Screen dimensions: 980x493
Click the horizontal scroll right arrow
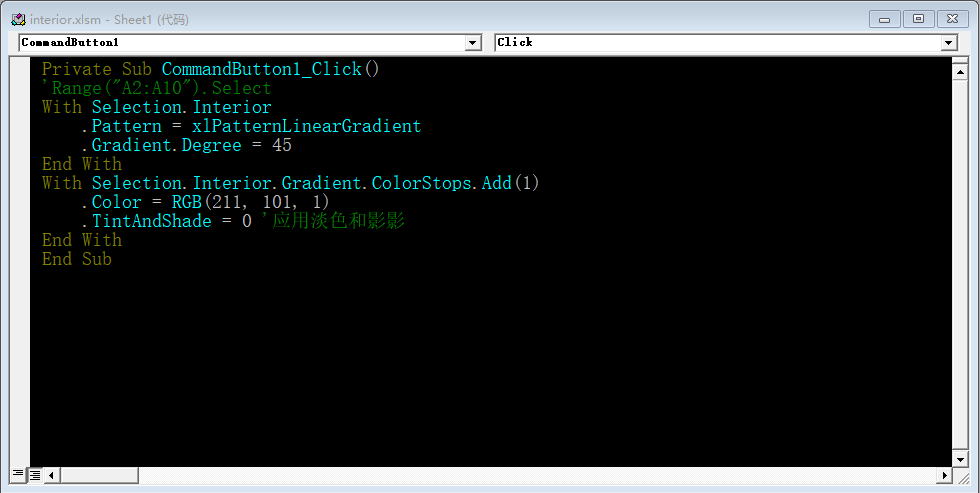pos(943,475)
